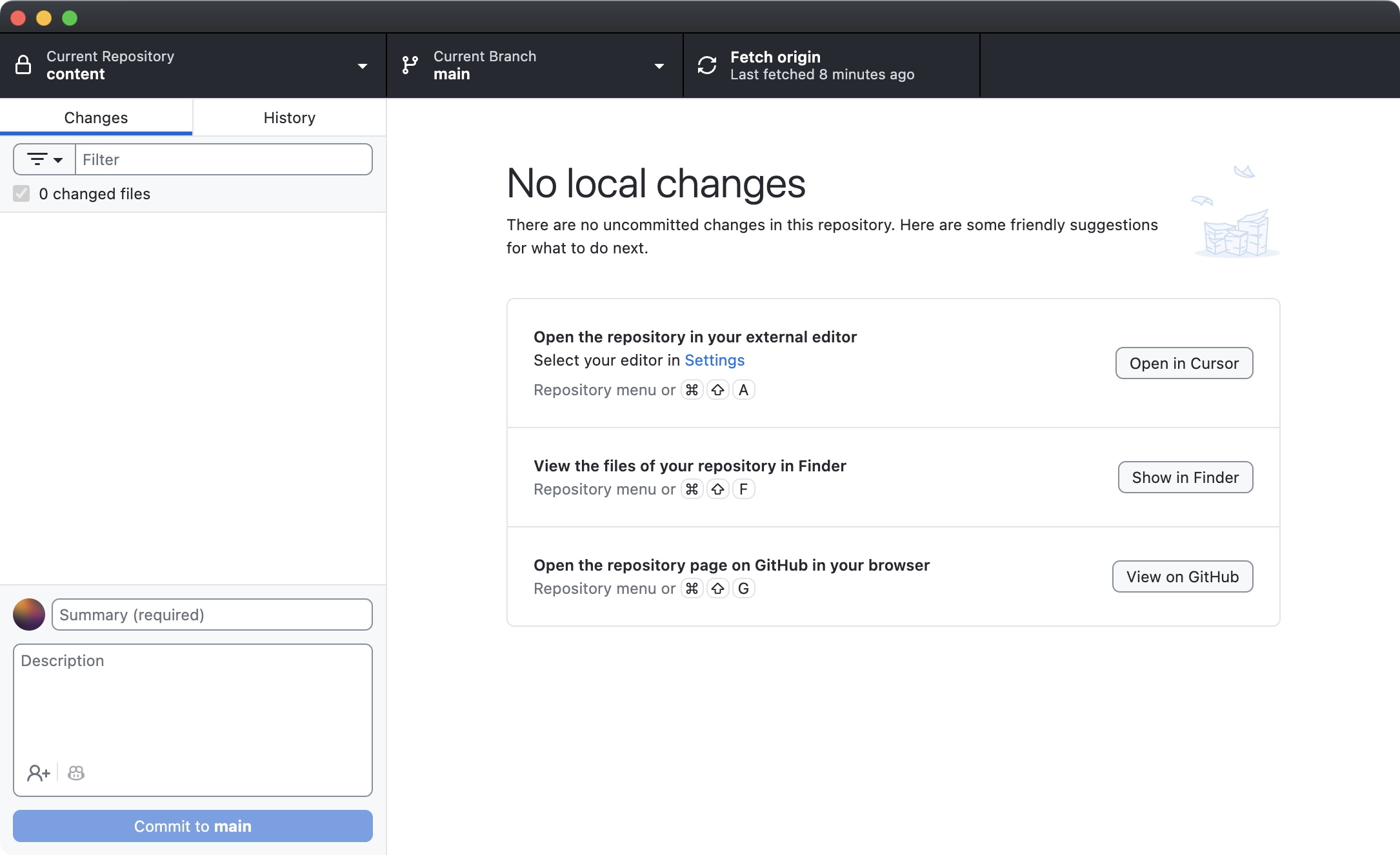
Task: Click inside the Summary (required) field
Action: click(212, 614)
